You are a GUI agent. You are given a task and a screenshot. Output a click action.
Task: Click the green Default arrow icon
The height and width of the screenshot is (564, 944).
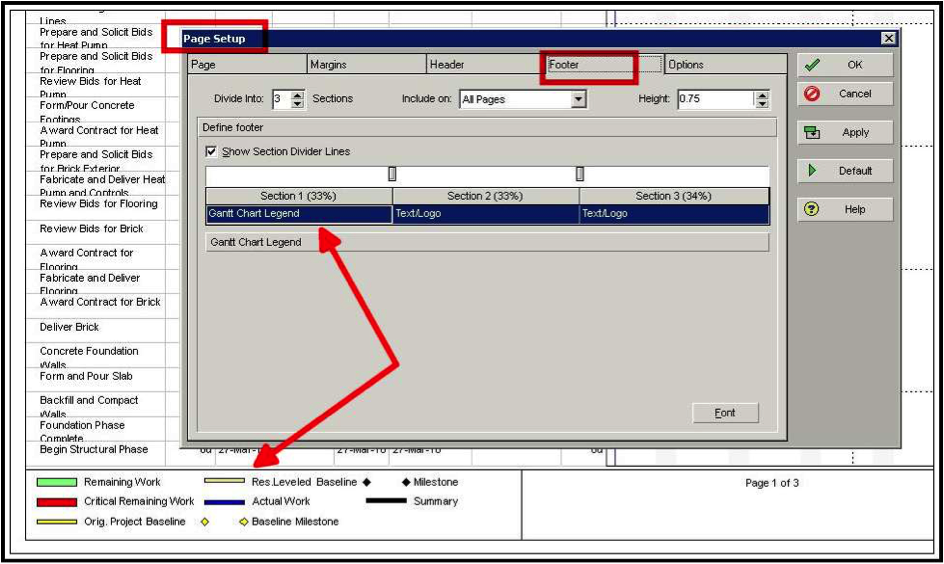pyautogui.click(x=812, y=170)
